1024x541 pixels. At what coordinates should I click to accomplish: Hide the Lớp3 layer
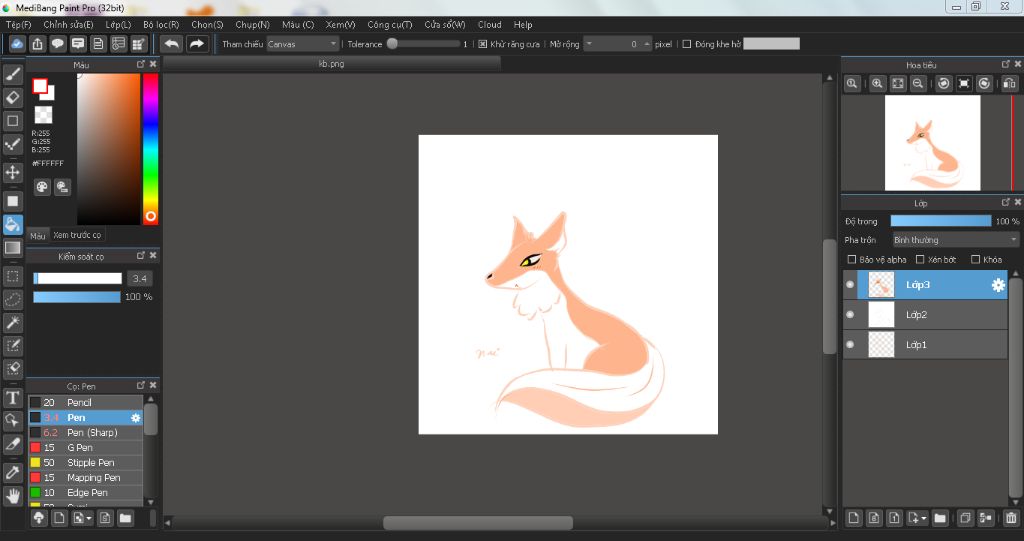click(850, 284)
